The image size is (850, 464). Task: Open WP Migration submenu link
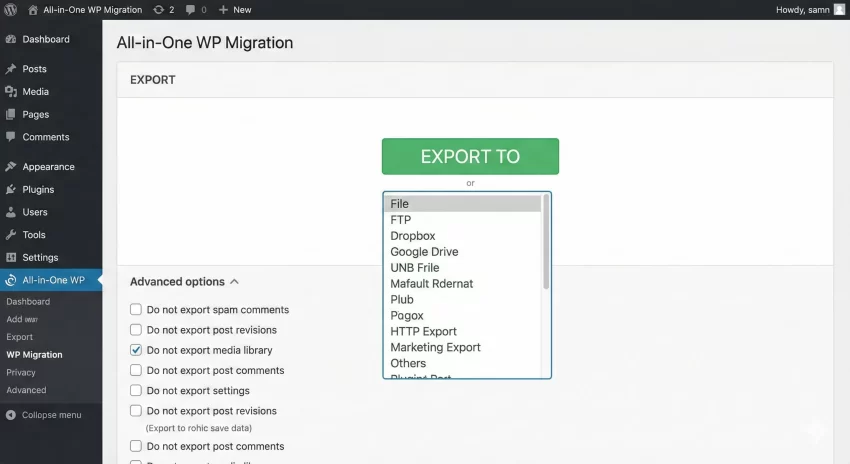coord(34,355)
